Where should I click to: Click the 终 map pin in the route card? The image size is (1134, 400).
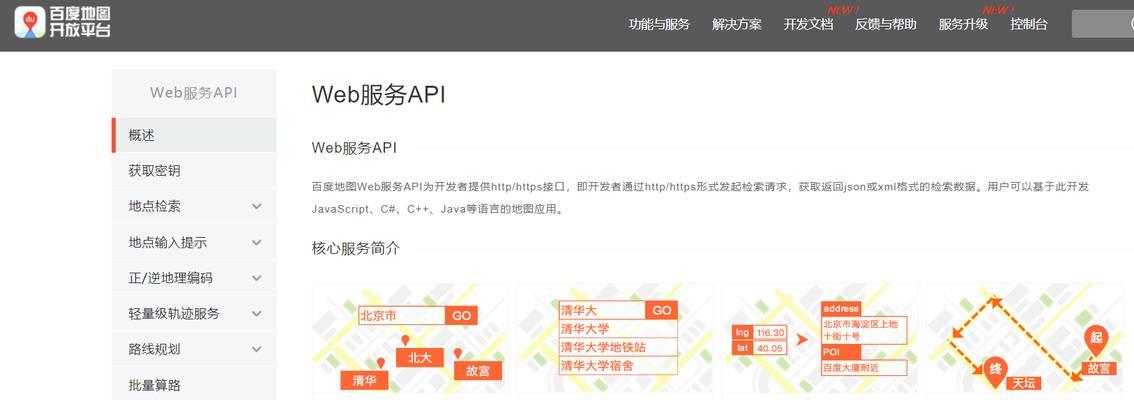996,373
